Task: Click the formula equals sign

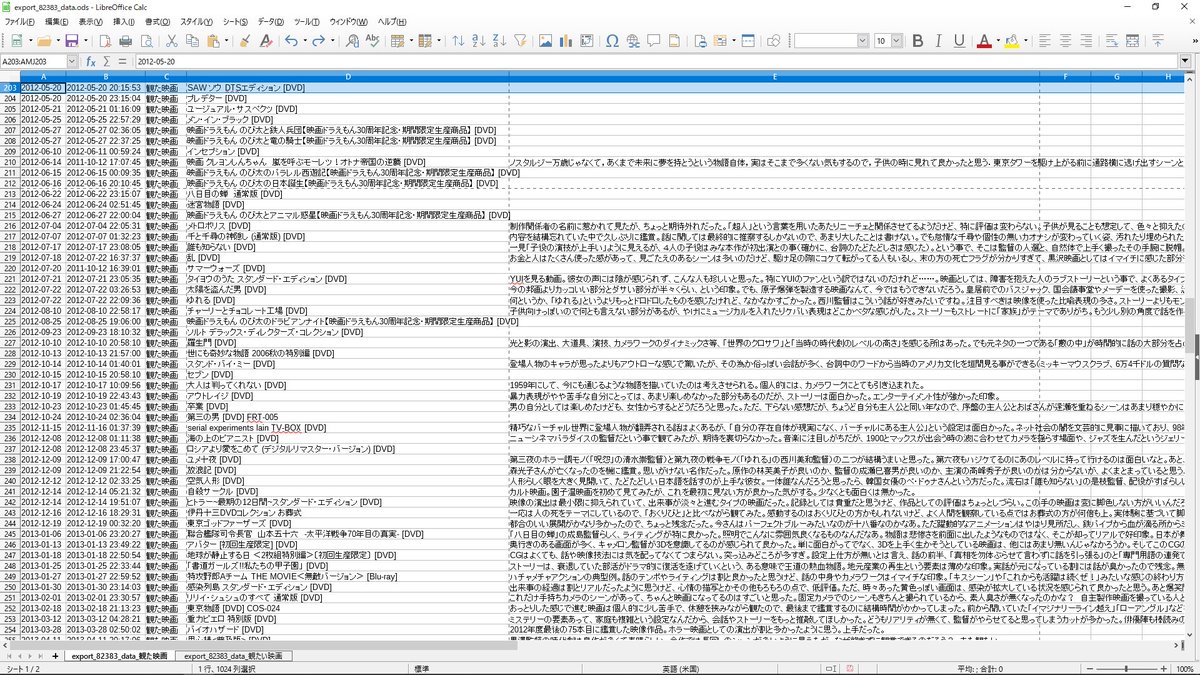Action: tap(122, 61)
